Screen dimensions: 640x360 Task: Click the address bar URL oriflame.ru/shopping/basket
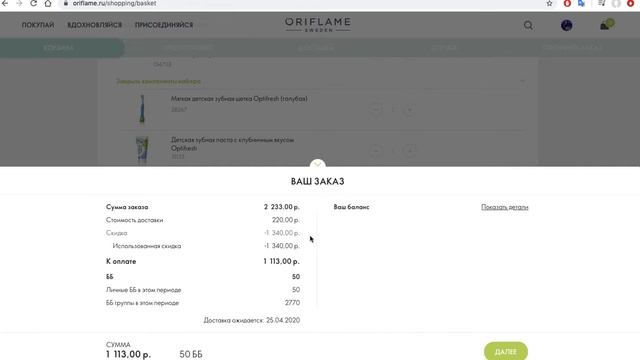[x=114, y=3]
